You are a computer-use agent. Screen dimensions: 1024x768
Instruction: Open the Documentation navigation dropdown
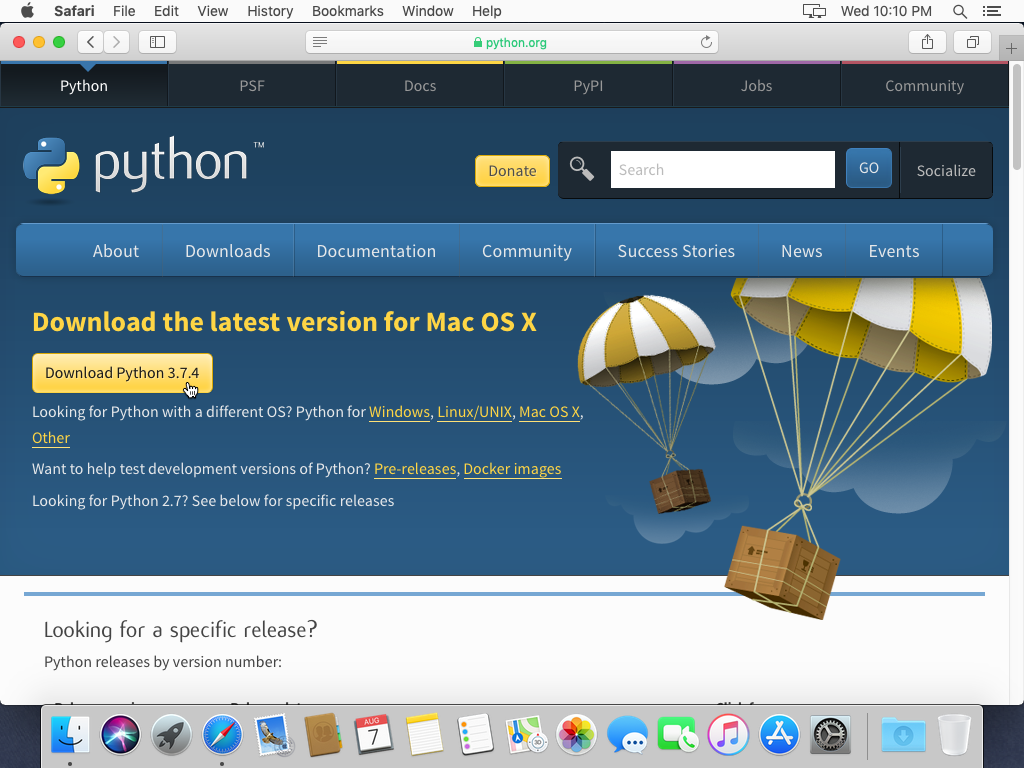point(376,251)
